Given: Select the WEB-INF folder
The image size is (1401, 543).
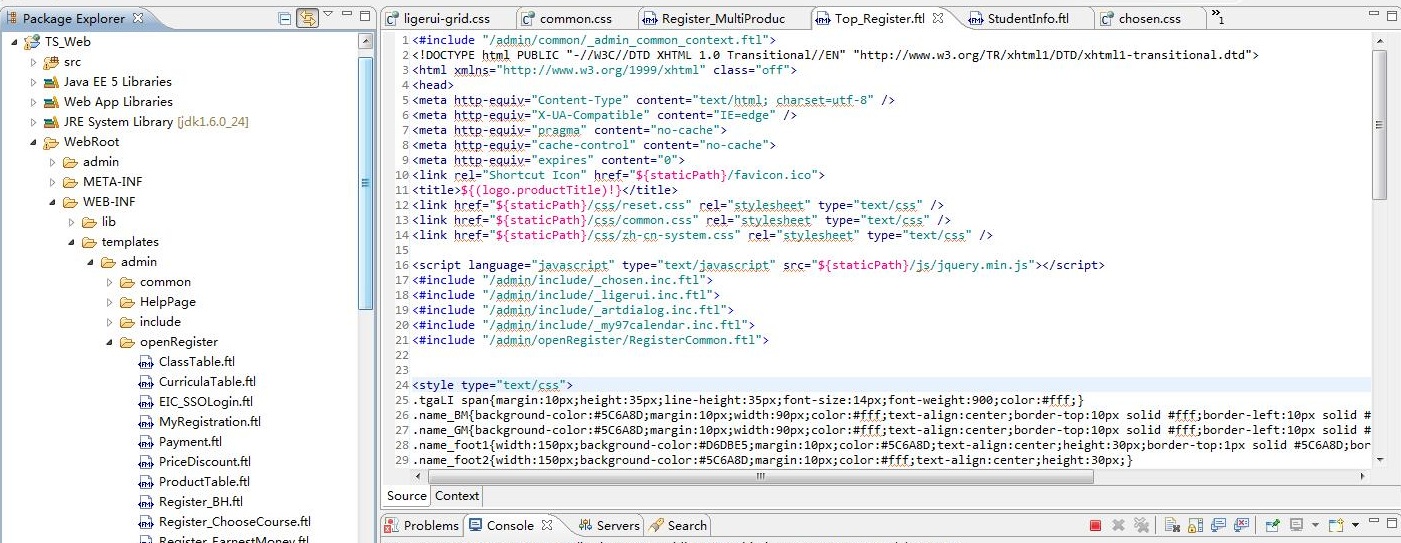Looking at the screenshot, I should [x=109, y=202].
